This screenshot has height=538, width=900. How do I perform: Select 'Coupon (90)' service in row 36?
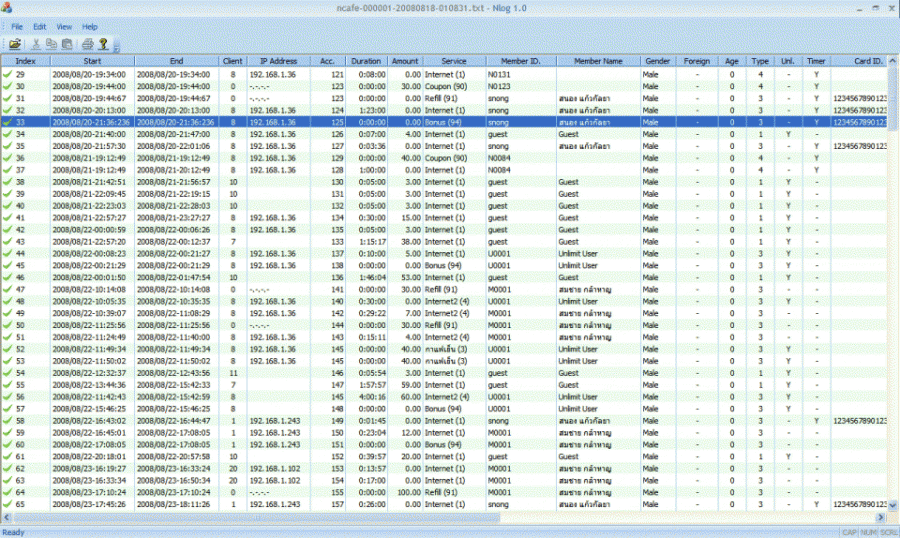pyautogui.click(x=446, y=158)
